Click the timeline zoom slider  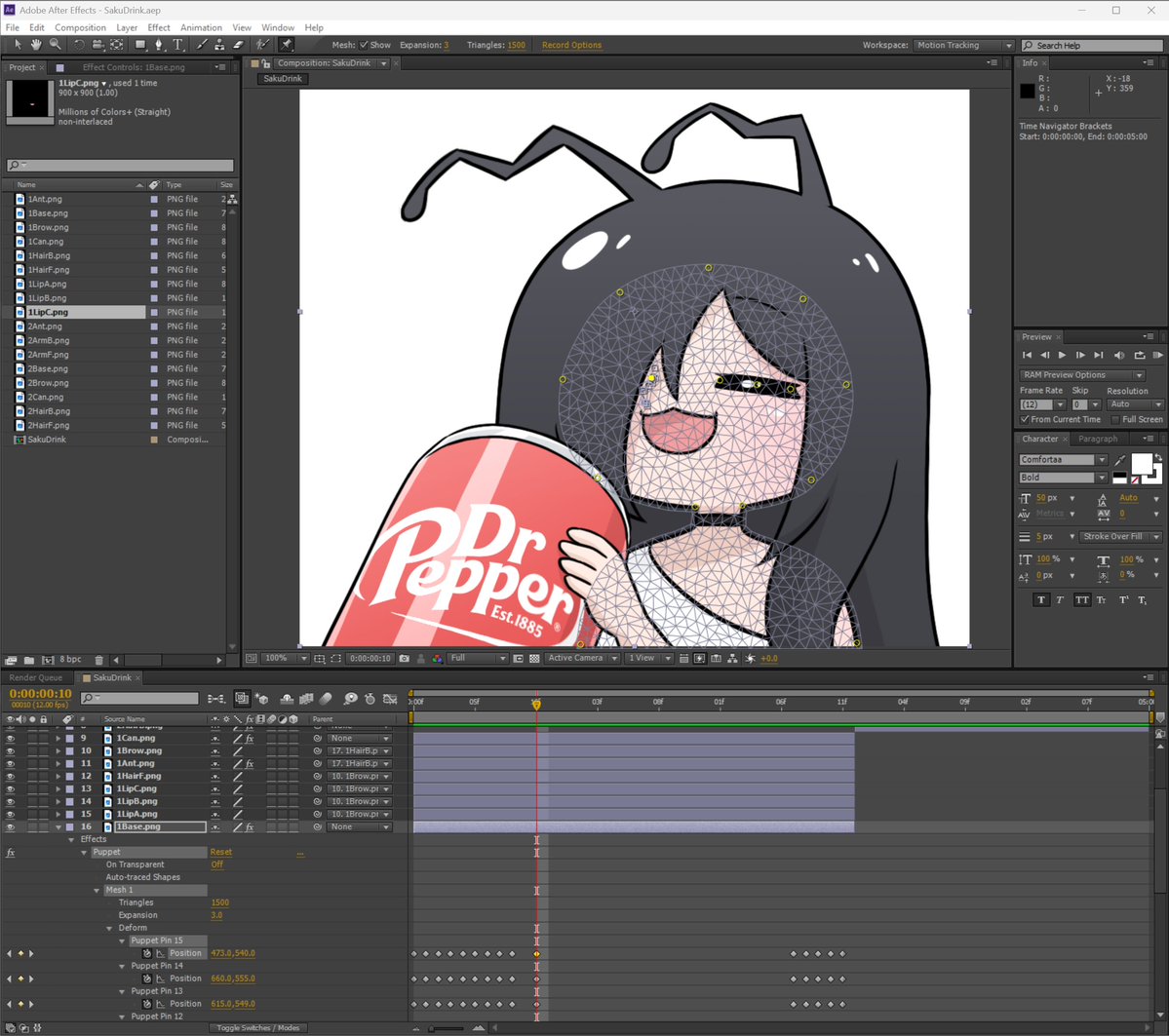point(448,1028)
